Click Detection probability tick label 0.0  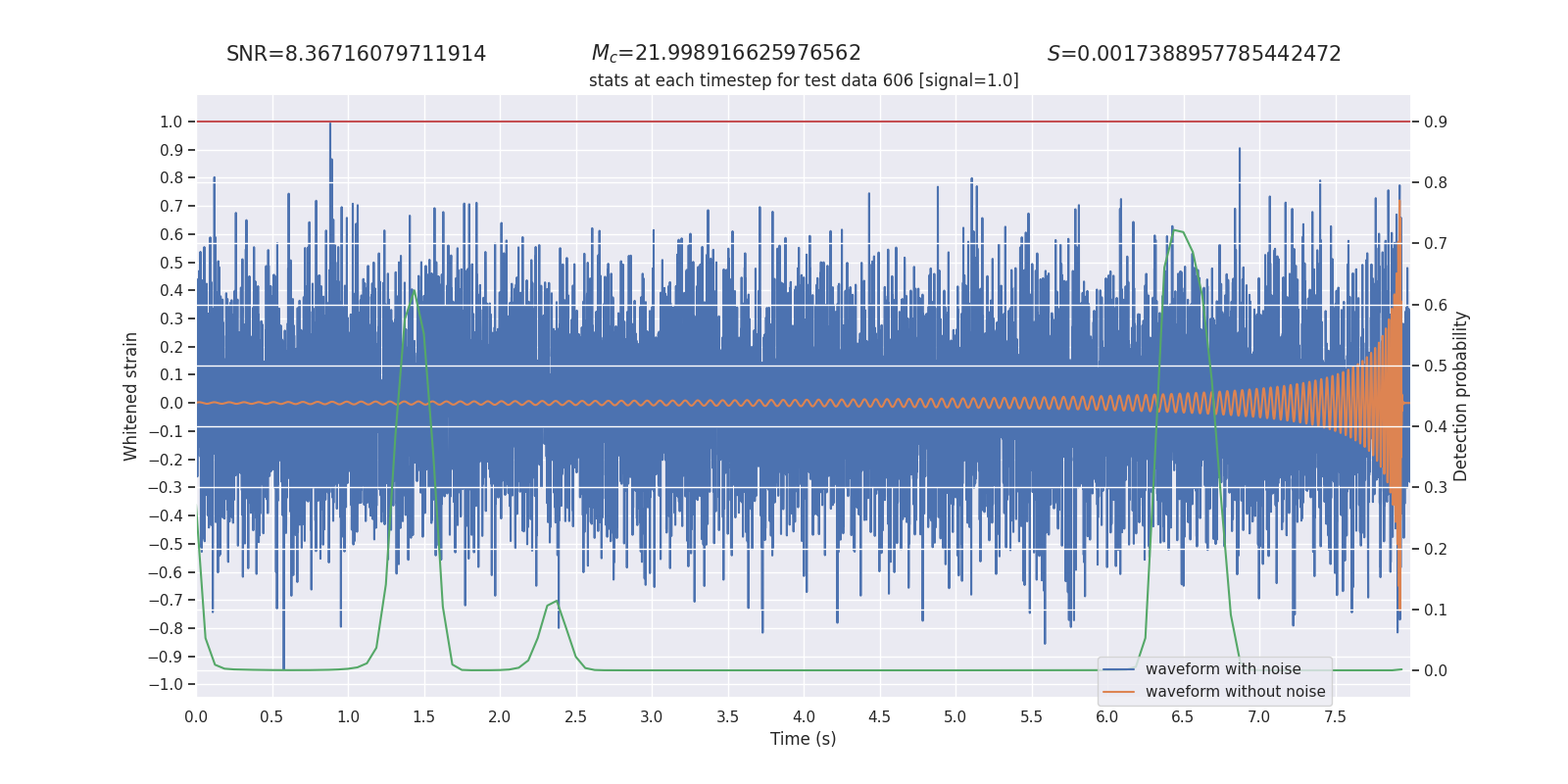click(1436, 670)
